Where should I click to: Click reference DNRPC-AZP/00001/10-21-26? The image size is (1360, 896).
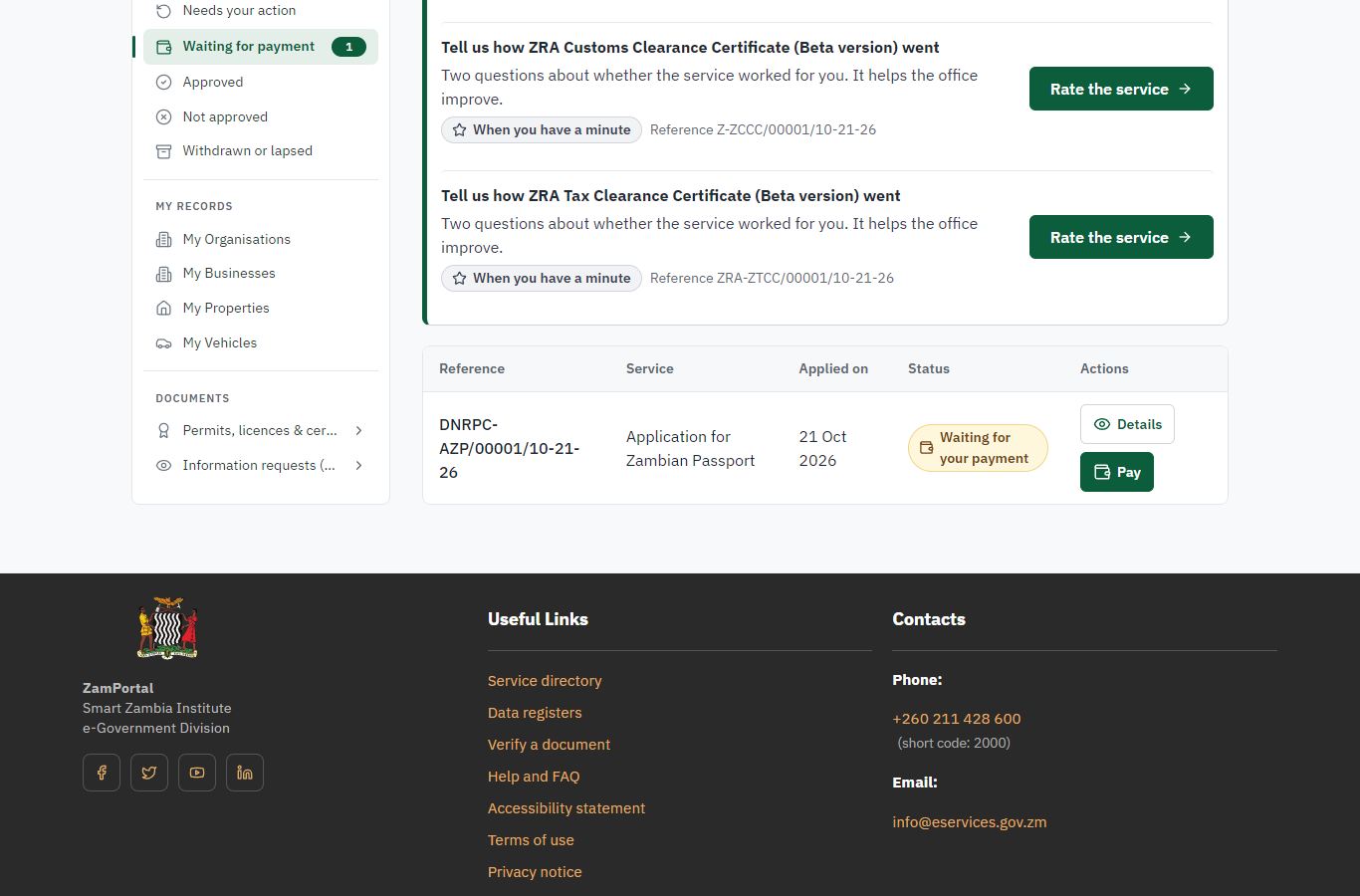[510, 448]
